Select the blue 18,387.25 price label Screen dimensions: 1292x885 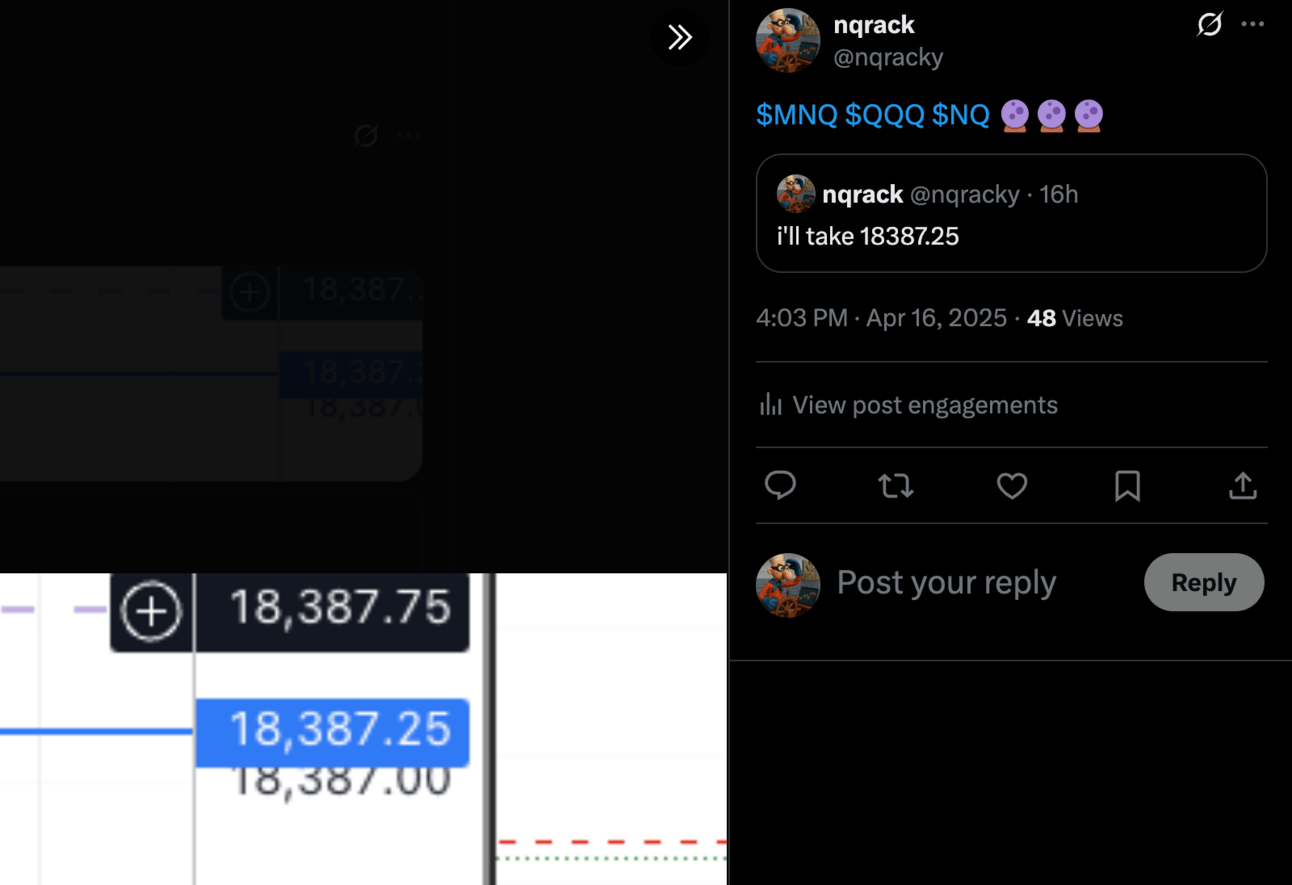click(332, 731)
